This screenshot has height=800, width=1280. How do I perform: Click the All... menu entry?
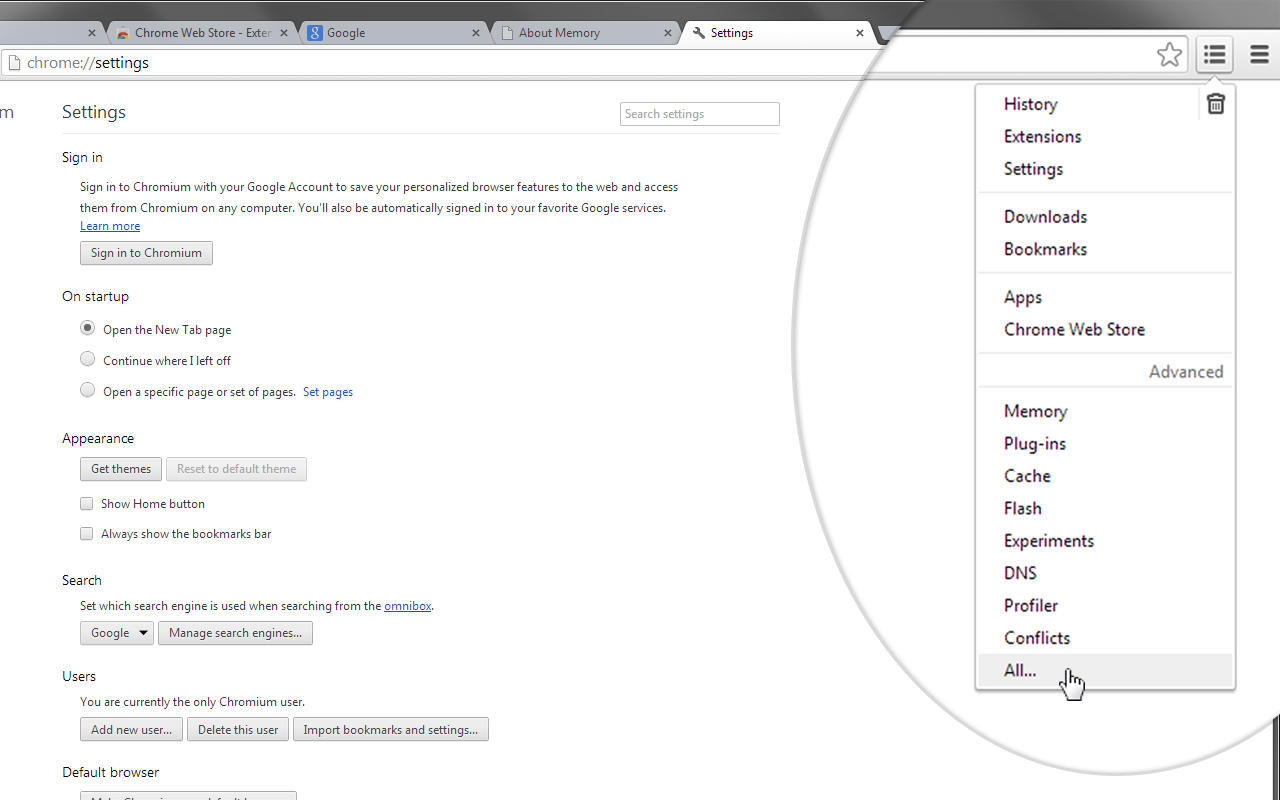click(x=1105, y=670)
